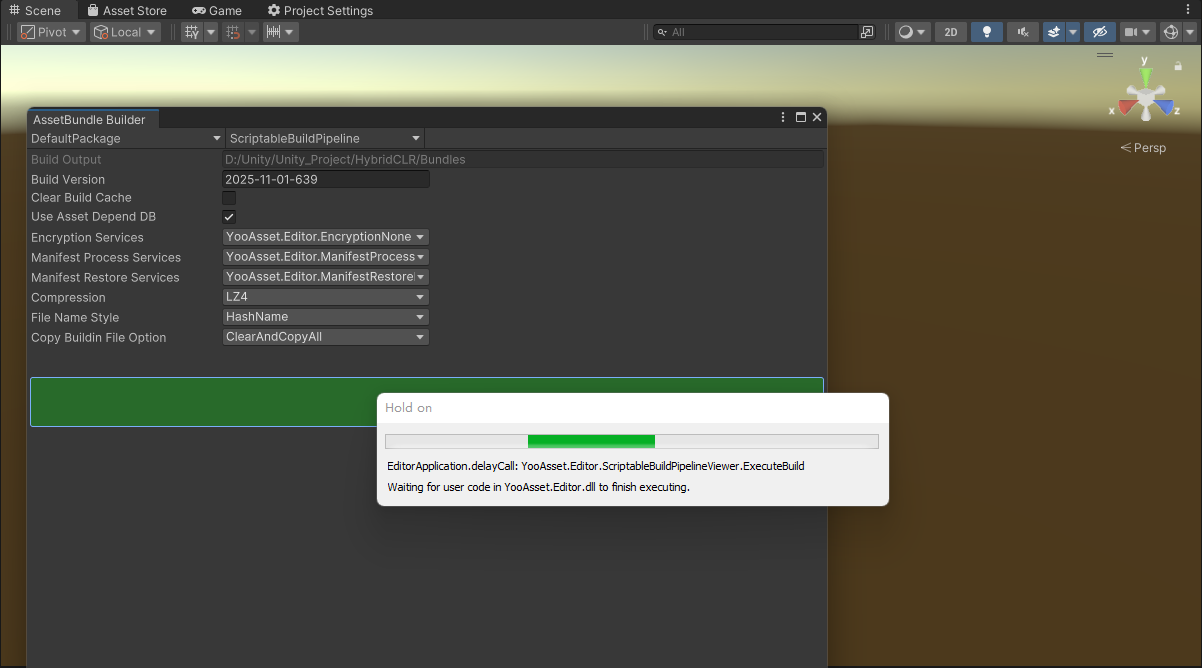Image resolution: width=1202 pixels, height=668 pixels.
Task: Open Encryption Services dropdown
Action: coord(326,237)
